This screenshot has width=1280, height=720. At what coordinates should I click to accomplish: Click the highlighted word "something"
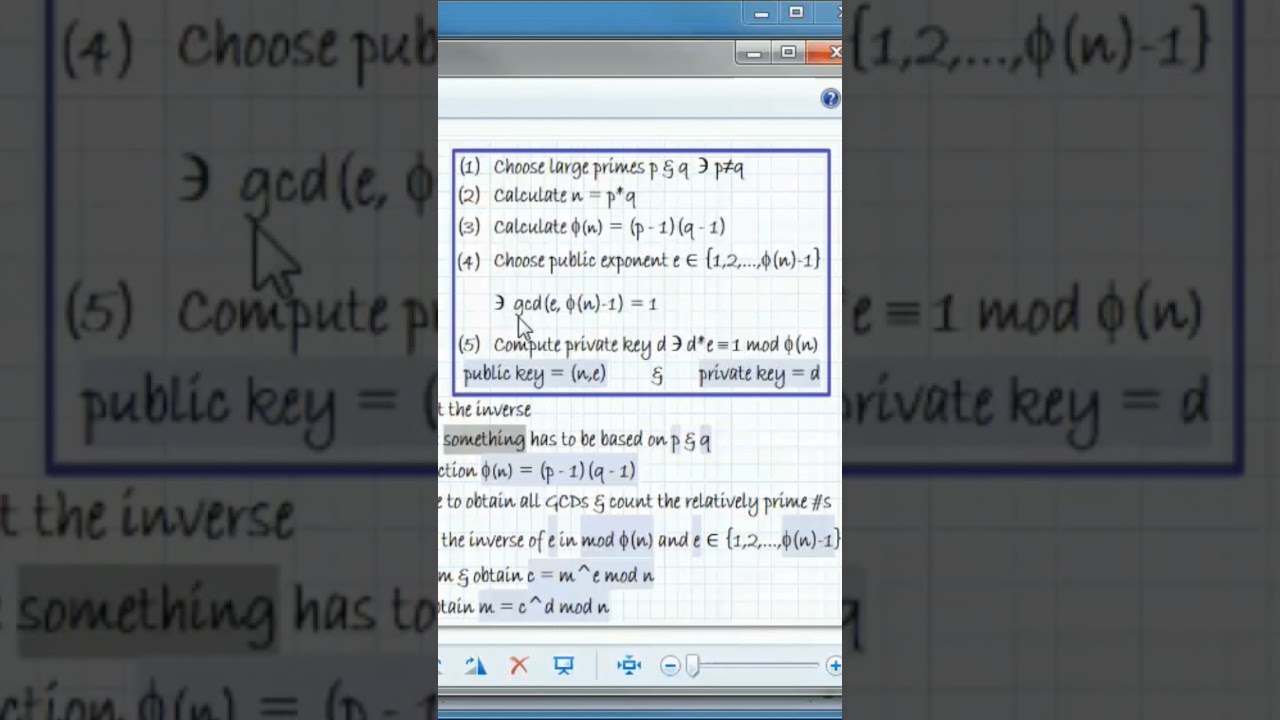[484, 439]
